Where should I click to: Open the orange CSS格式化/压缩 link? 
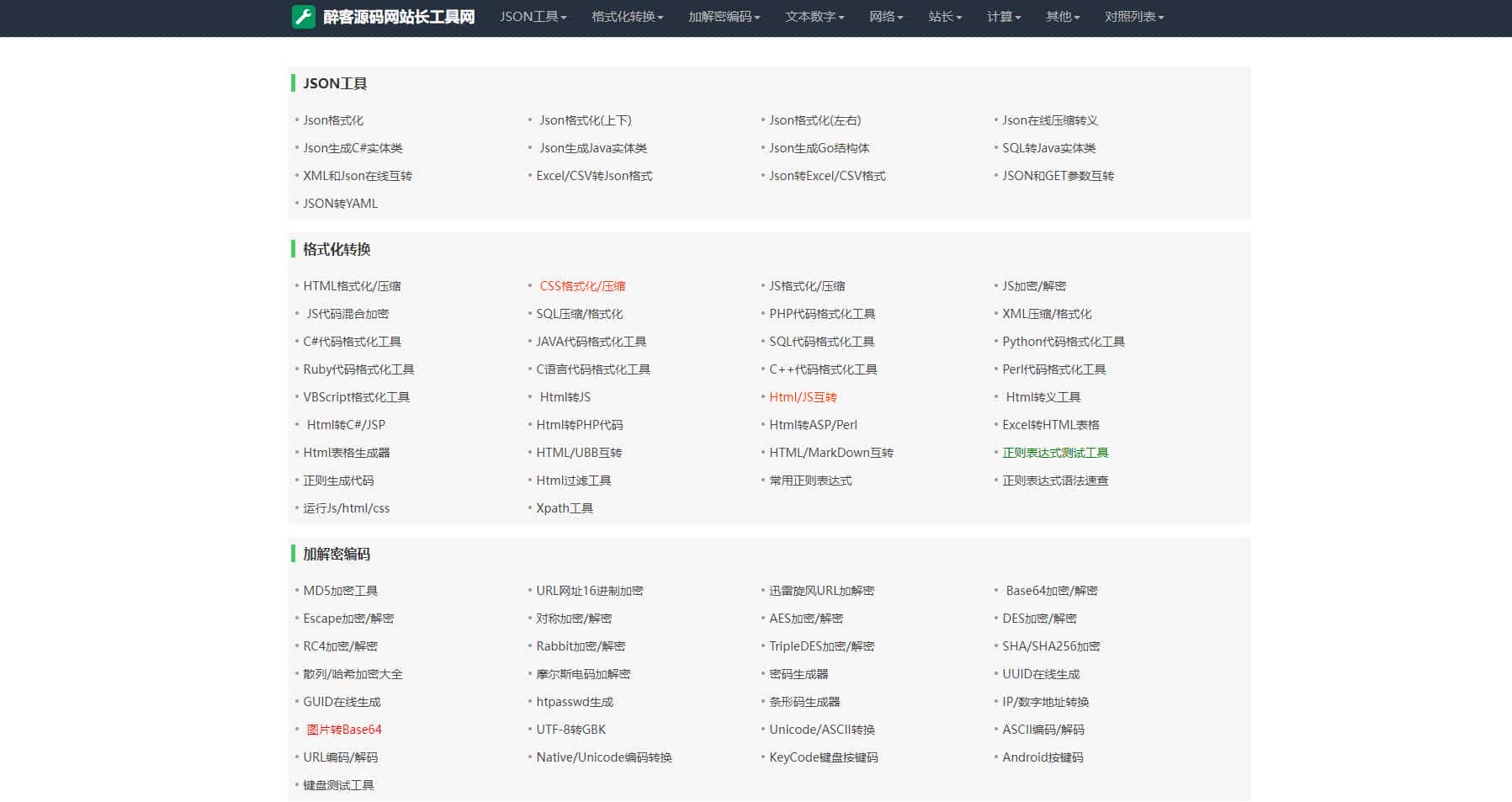[582, 286]
